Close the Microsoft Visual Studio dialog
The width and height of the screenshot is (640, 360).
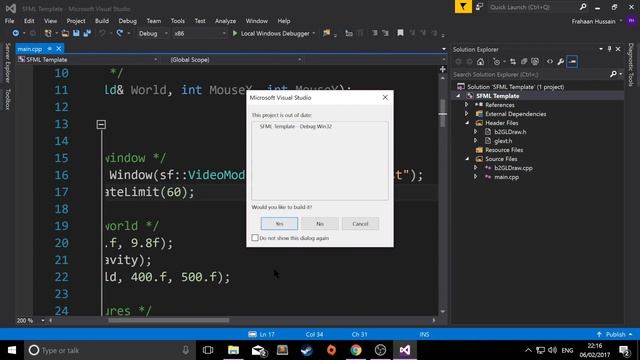[385, 97]
